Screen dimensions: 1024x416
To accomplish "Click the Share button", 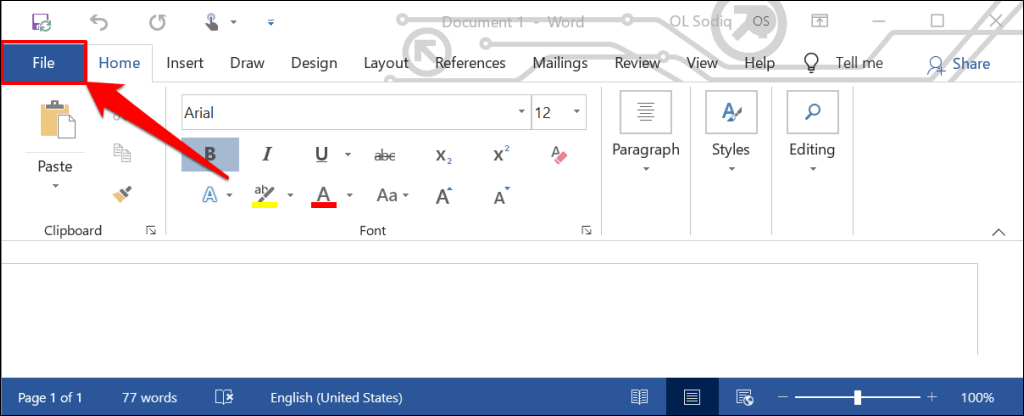I will (958, 64).
